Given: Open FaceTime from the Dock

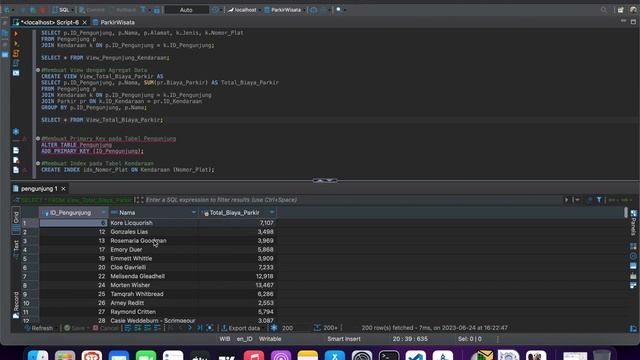Looking at the screenshot, I should click(146, 356).
